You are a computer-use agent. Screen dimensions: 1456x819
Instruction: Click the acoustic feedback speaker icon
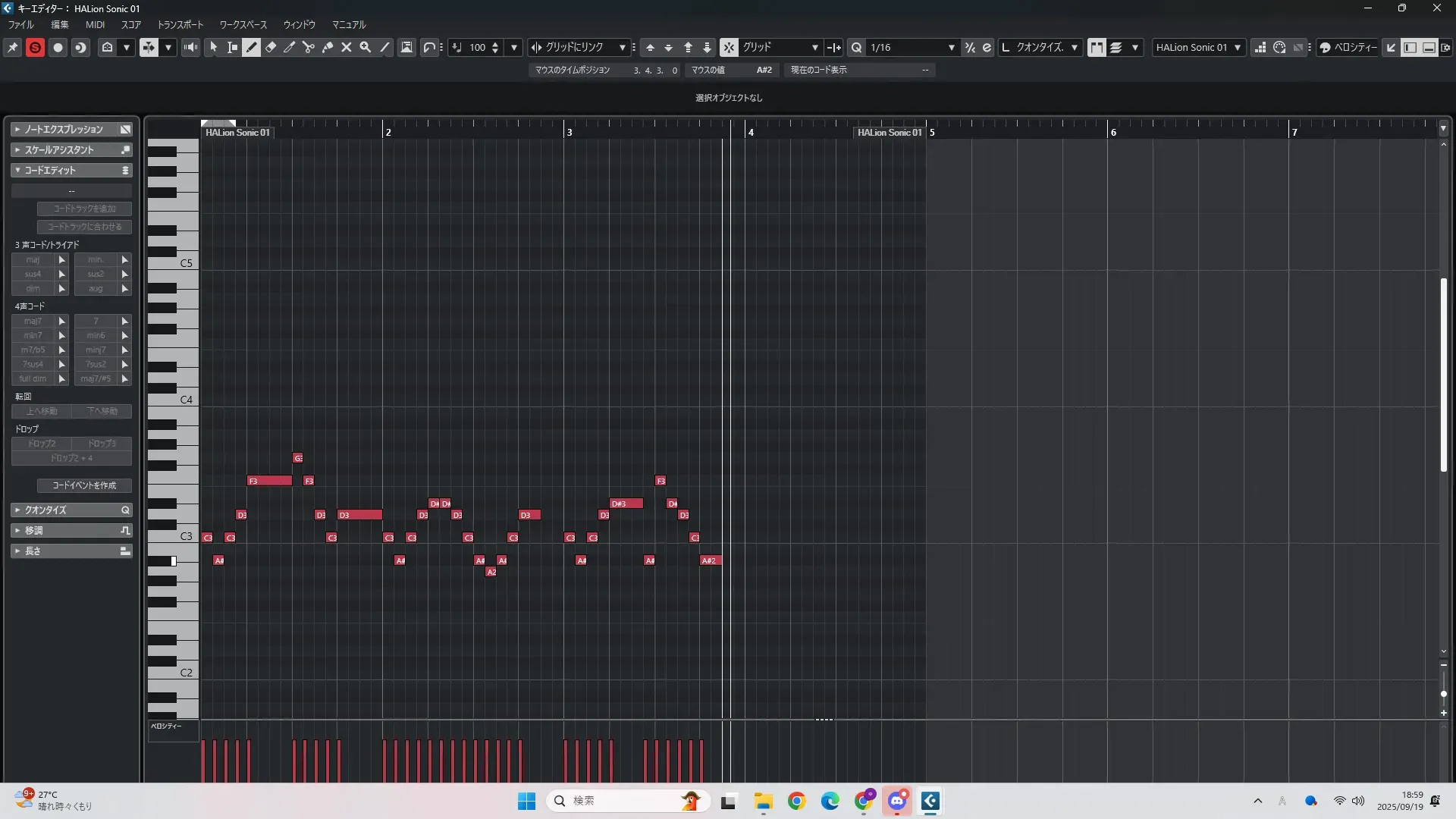pos(190,47)
